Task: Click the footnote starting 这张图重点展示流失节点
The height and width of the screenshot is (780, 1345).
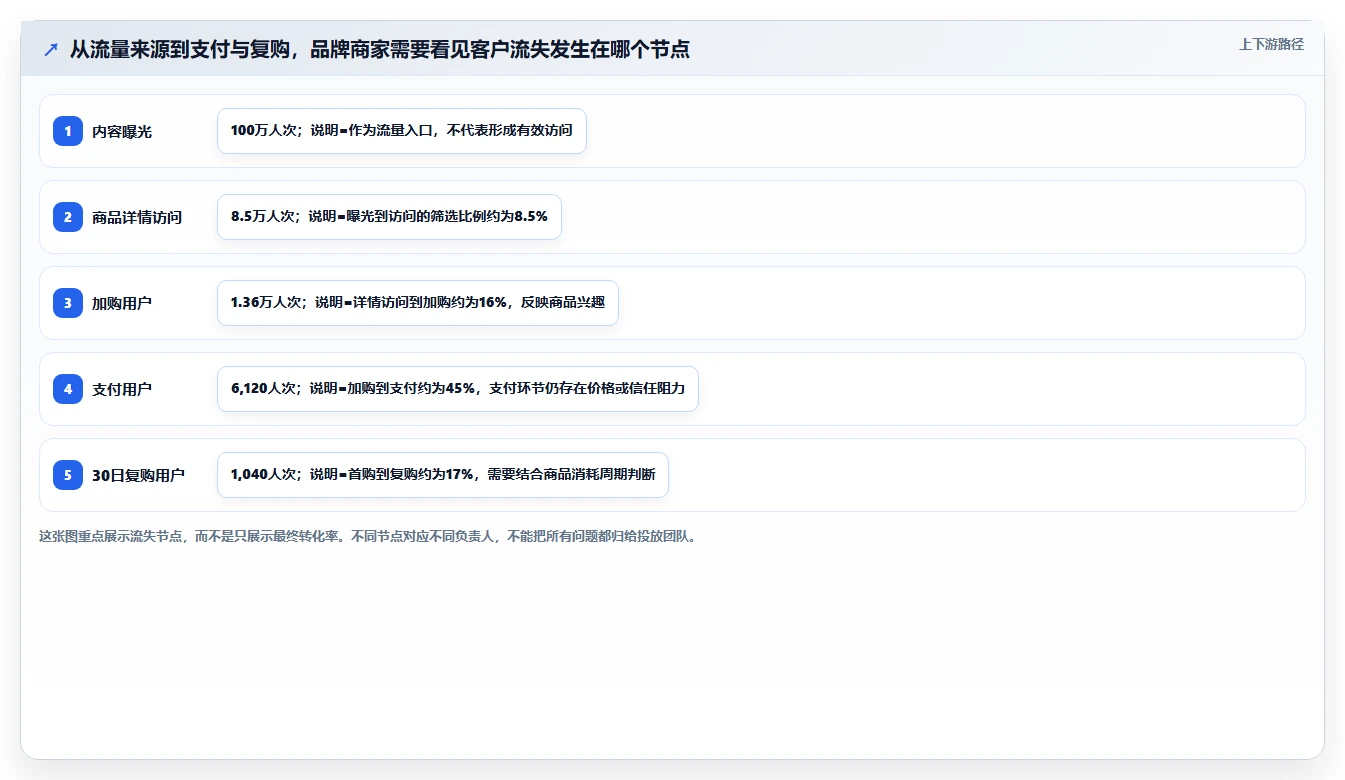Action: pyautogui.click(x=367, y=536)
